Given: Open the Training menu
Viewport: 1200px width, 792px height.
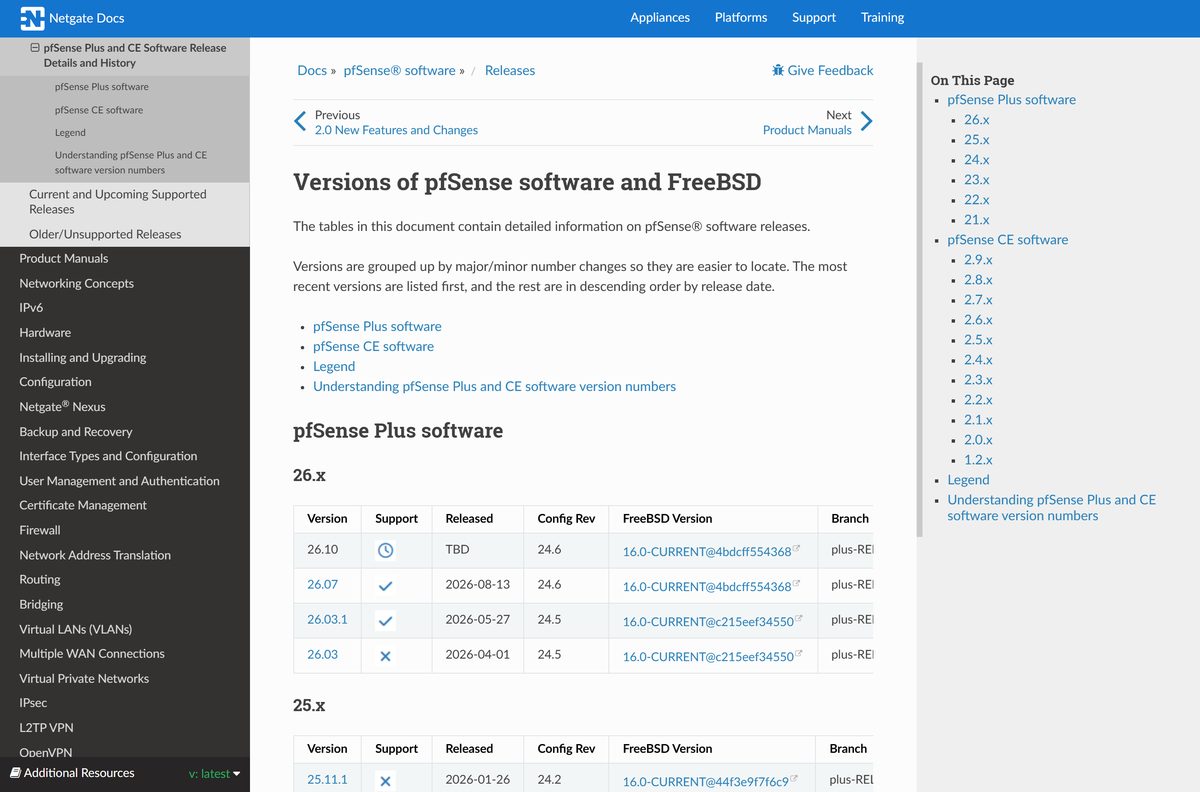Looking at the screenshot, I should 882,17.
